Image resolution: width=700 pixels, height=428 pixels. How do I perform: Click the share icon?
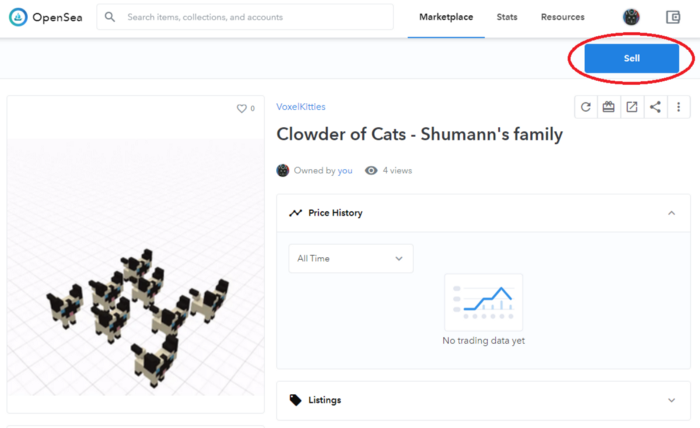[x=655, y=107]
